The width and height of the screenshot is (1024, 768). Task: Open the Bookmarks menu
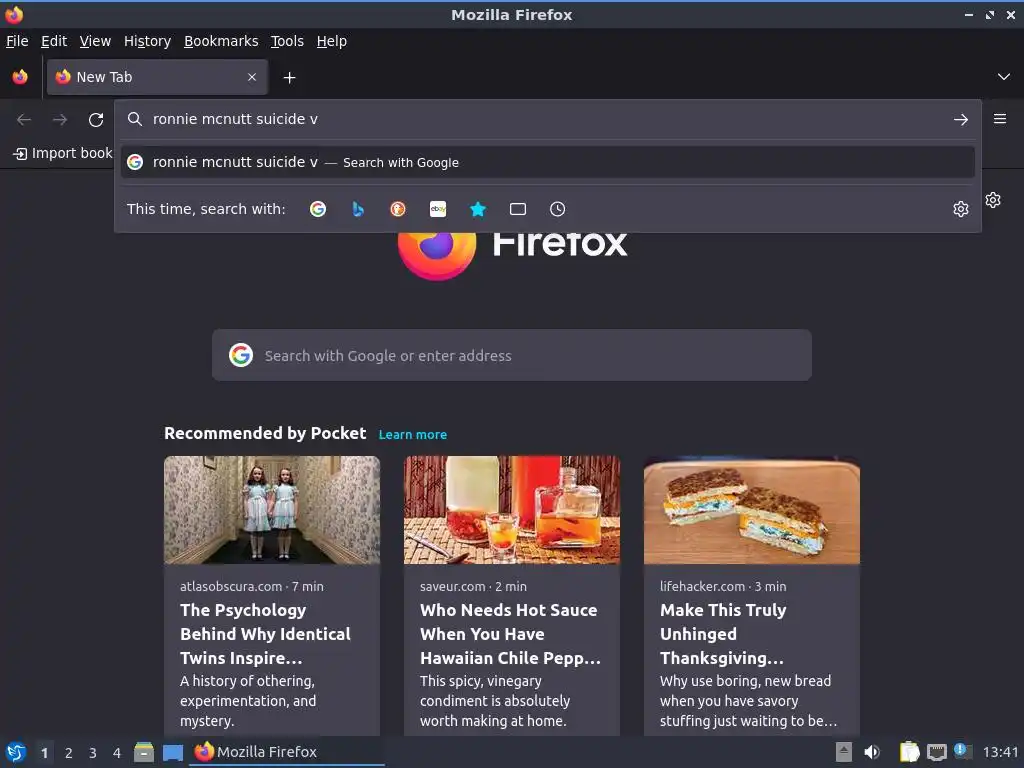221,41
